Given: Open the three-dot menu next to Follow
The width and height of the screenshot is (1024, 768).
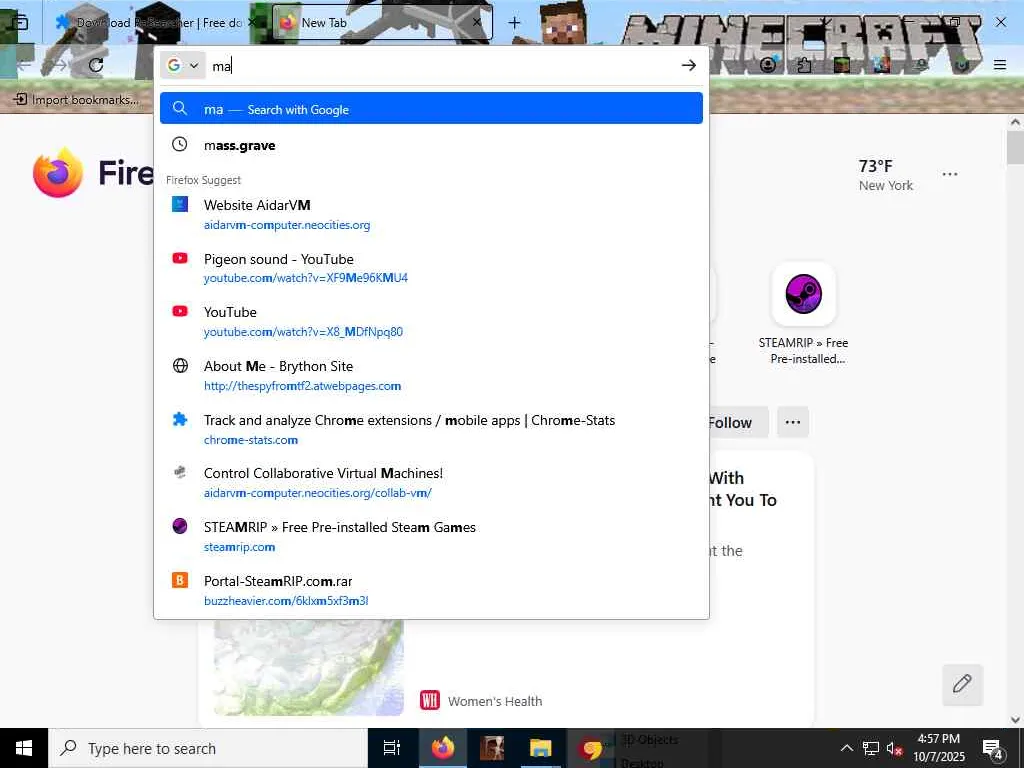Looking at the screenshot, I should (793, 423).
